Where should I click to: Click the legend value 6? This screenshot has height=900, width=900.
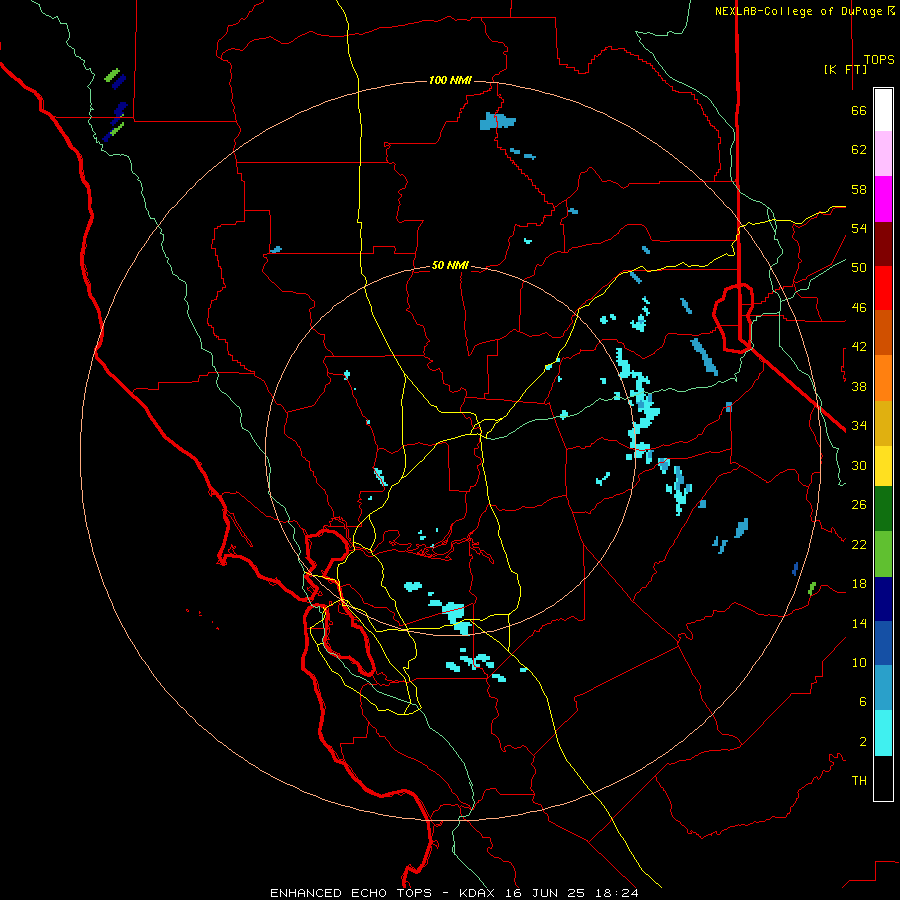863,702
